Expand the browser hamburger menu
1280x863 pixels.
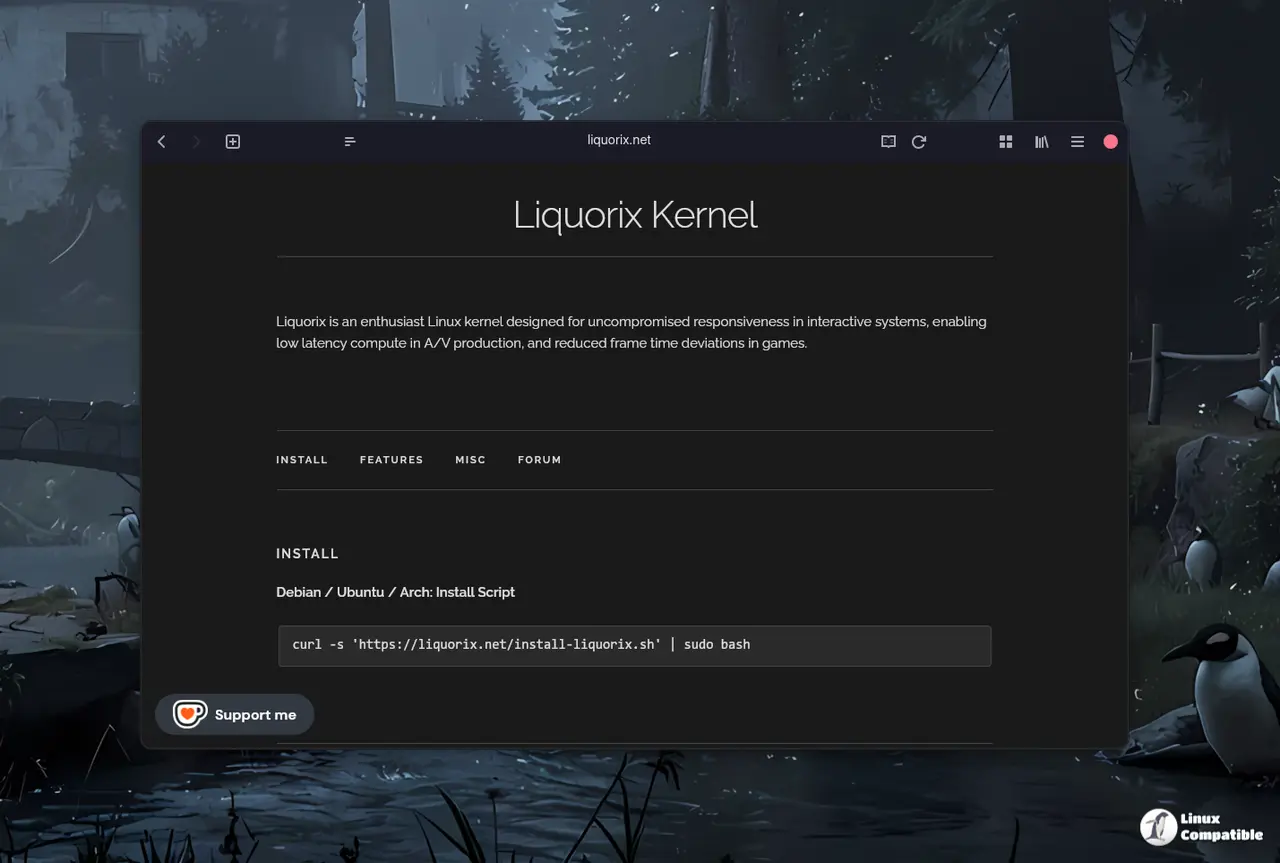tap(1077, 142)
